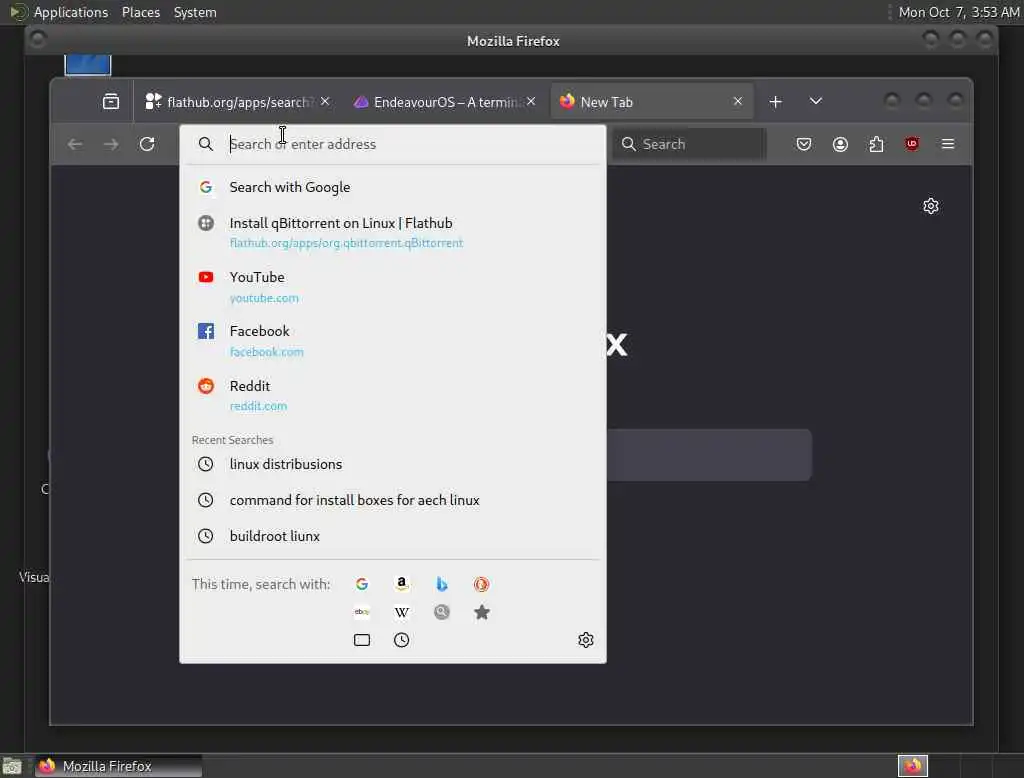The width and height of the screenshot is (1024, 778).
Task: Go forward with the forward arrow
Action: (x=111, y=144)
